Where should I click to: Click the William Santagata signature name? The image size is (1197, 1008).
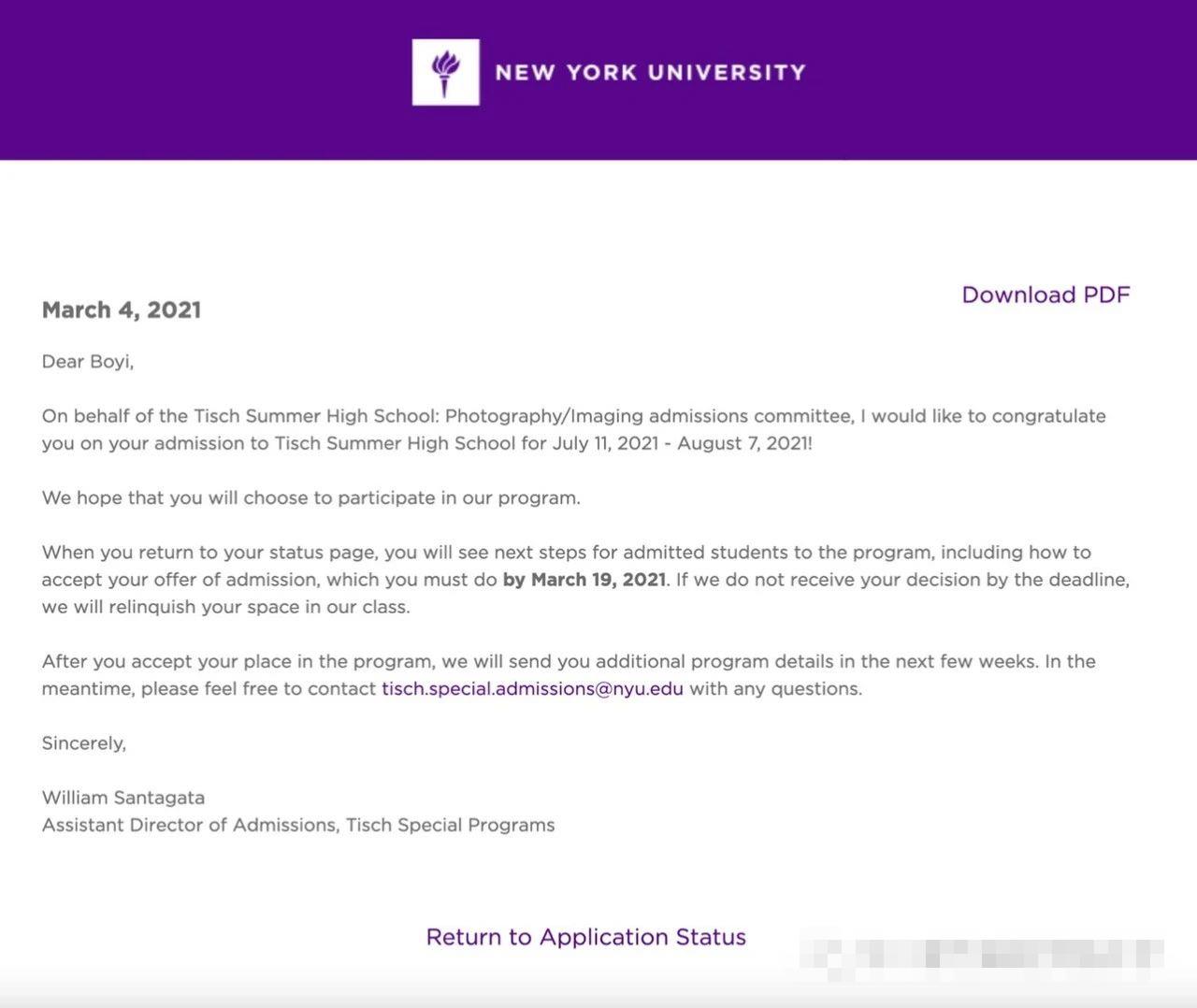tap(123, 798)
